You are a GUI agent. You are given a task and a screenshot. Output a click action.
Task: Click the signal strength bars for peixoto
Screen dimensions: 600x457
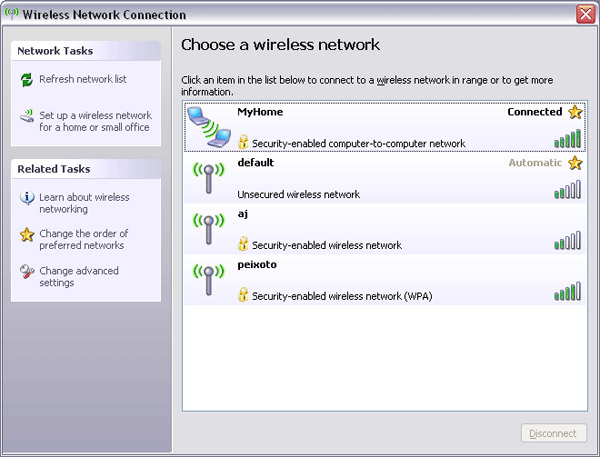(x=567, y=292)
